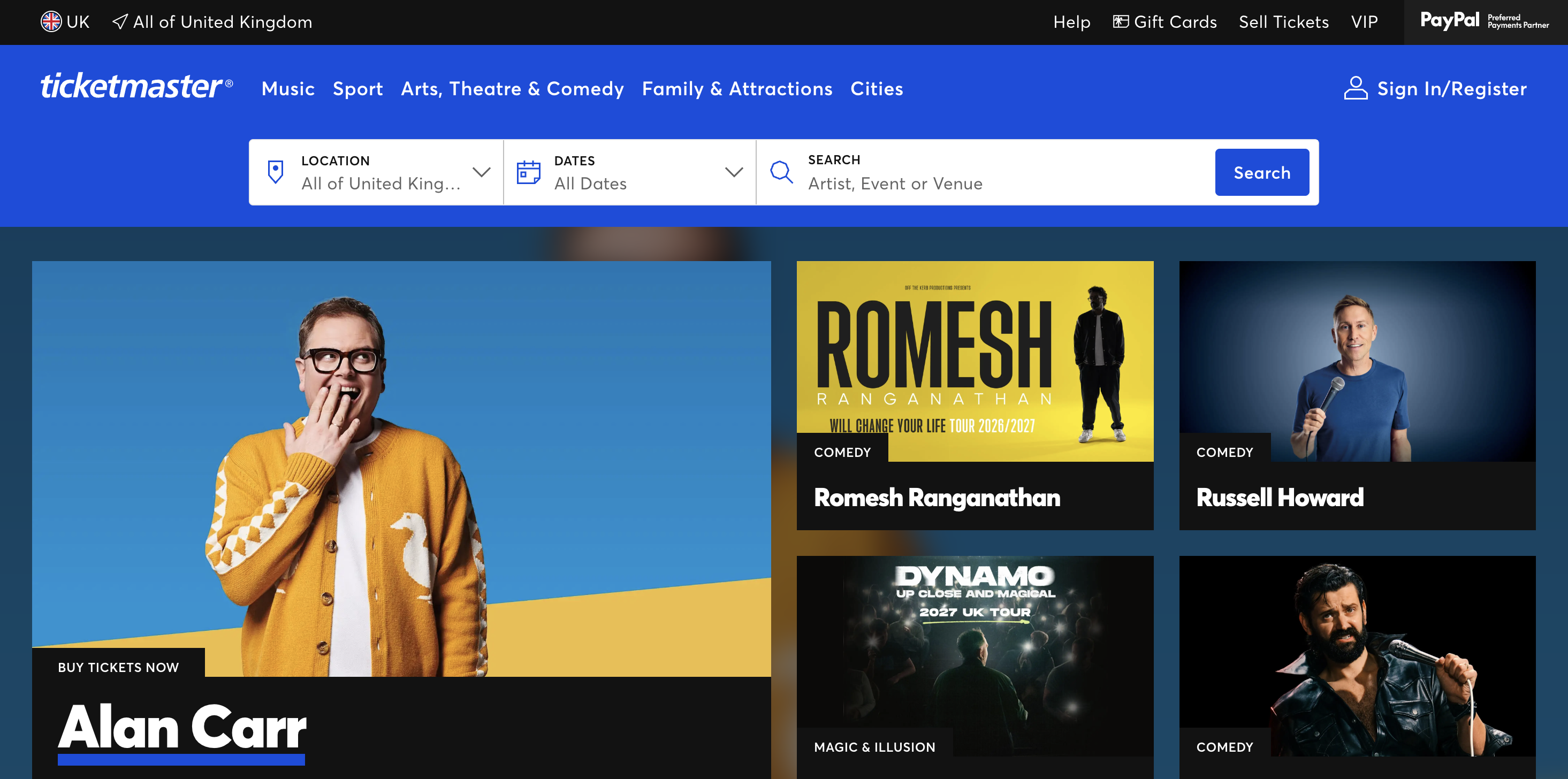Click the PayPal Preferred Payments Partner logo
The image size is (1568, 779).
(x=1485, y=21)
